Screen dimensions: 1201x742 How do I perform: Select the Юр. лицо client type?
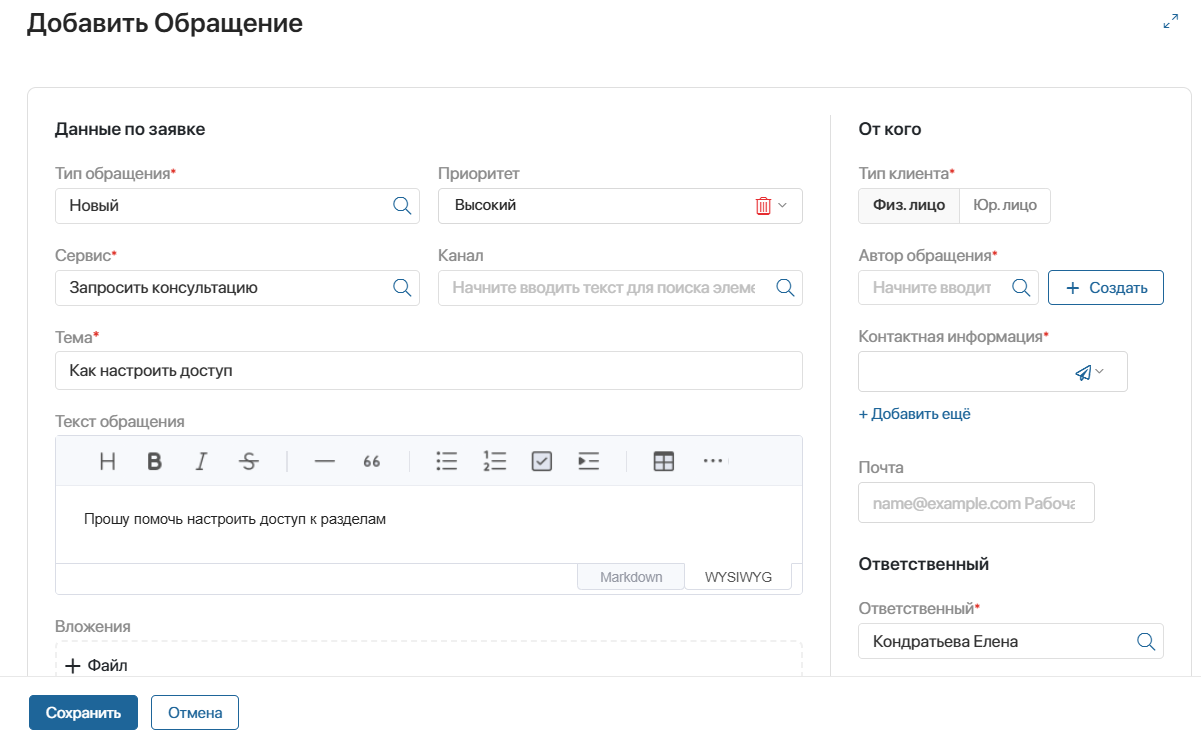click(x=1005, y=206)
